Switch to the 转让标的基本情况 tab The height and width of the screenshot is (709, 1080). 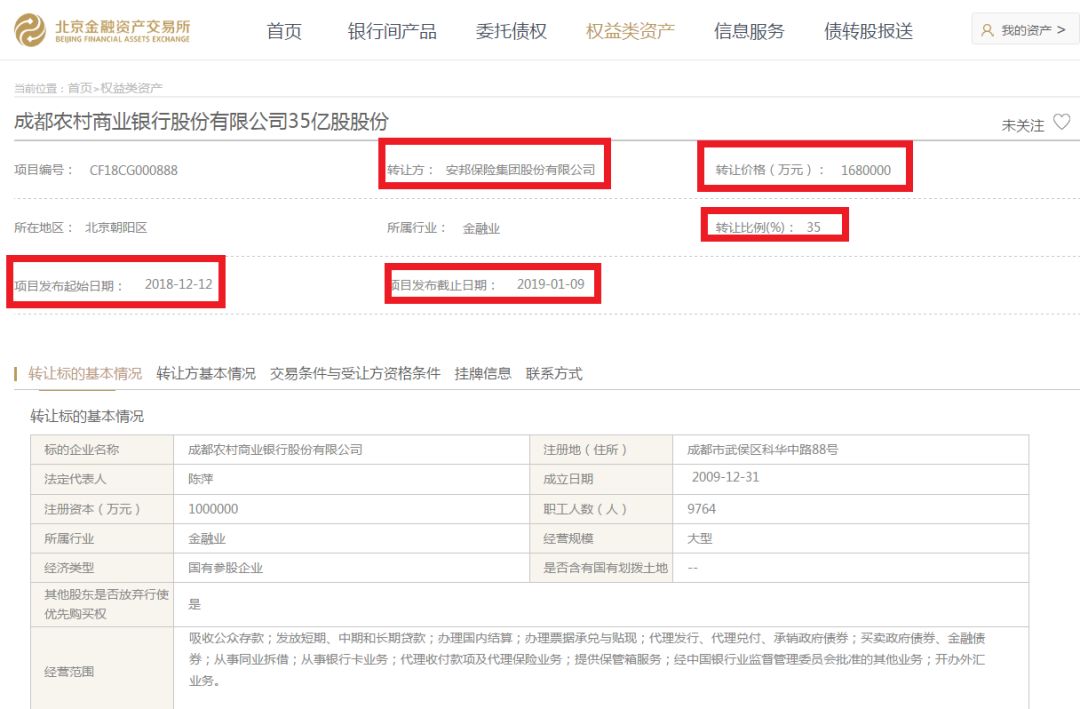click(x=85, y=373)
